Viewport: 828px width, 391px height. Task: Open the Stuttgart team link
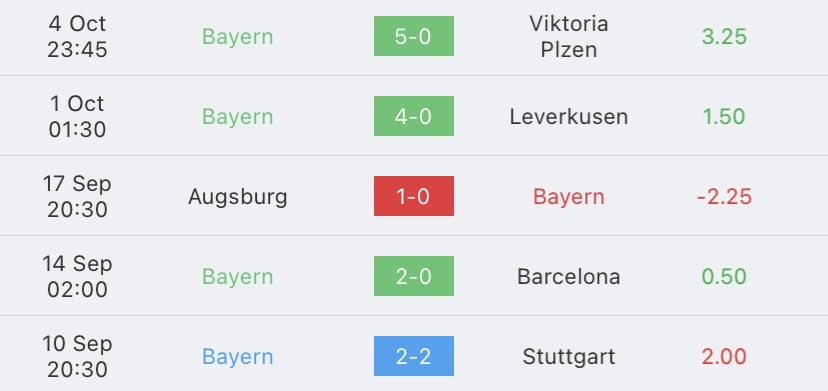[x=569, y=357]
